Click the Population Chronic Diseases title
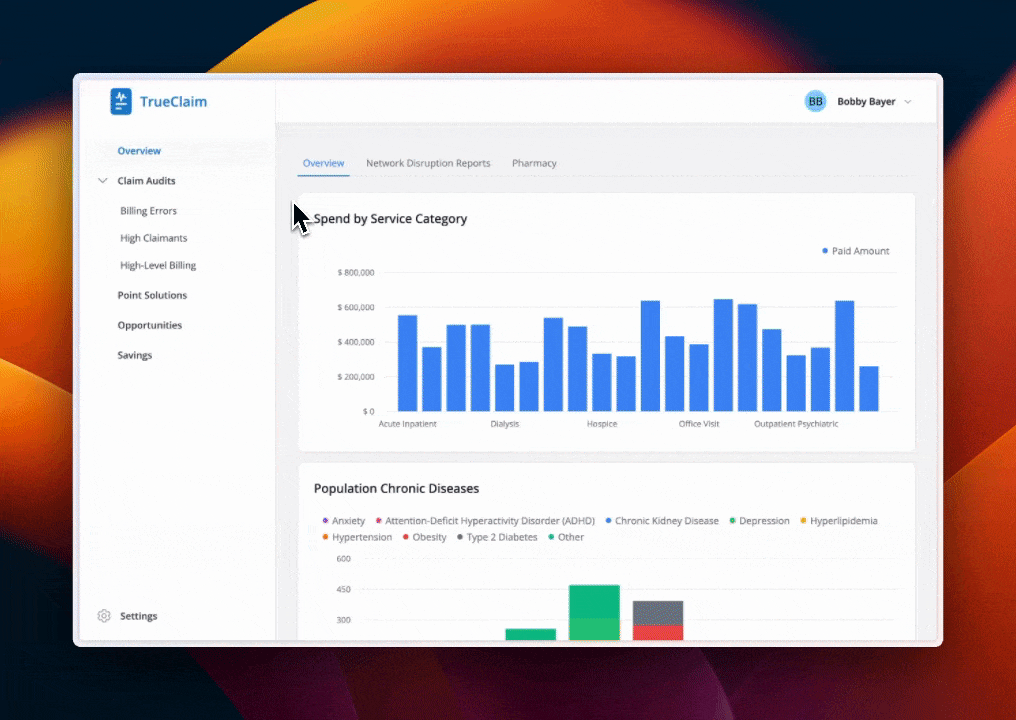This screenshot has height=720, width=1016. [396, 489]
